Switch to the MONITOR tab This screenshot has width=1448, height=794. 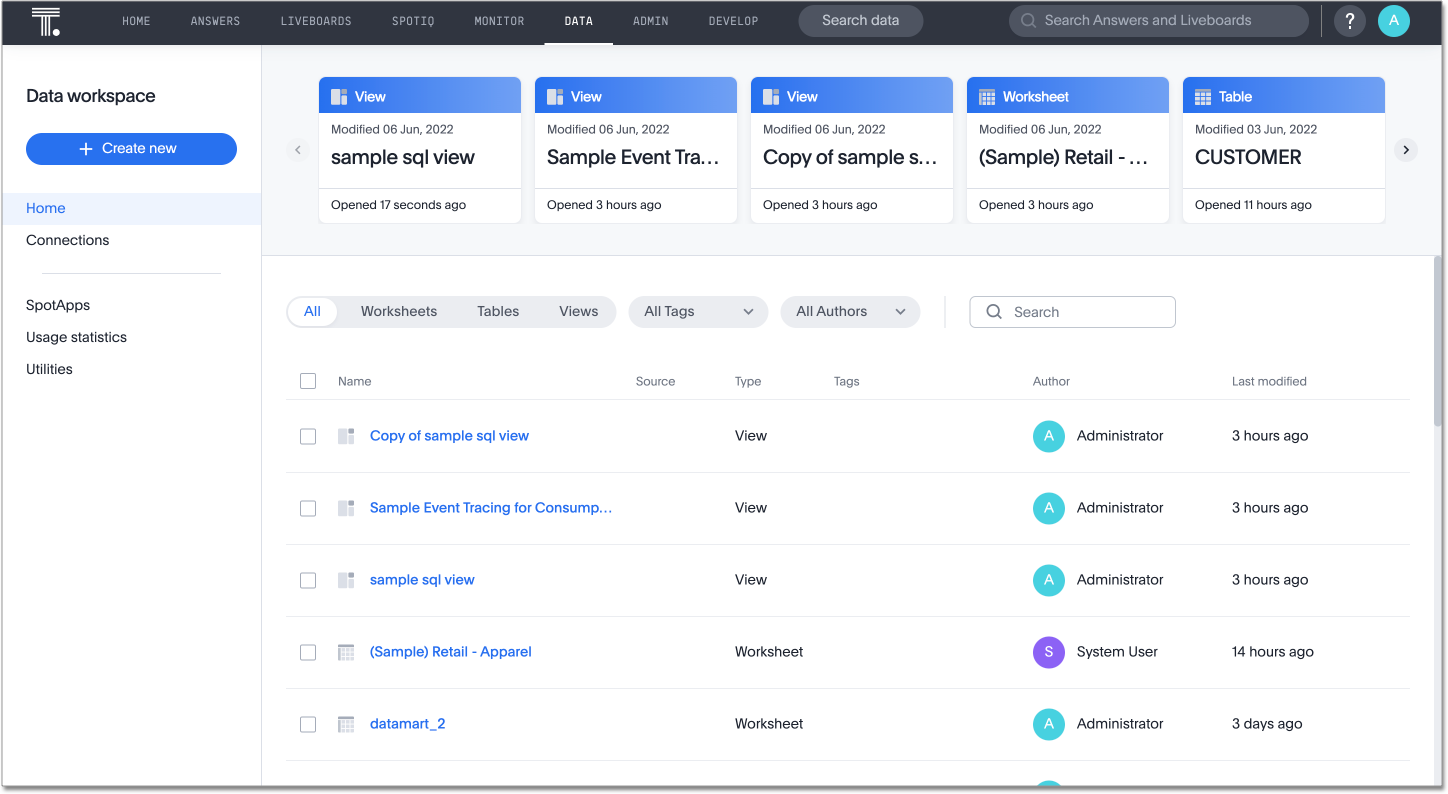[x=499, y=21]
